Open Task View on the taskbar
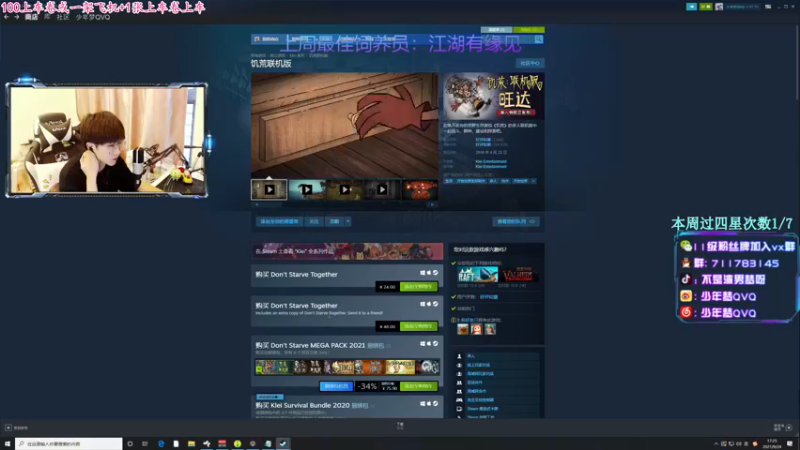Viewport: 800px width, 450px height. coord(145,444)
